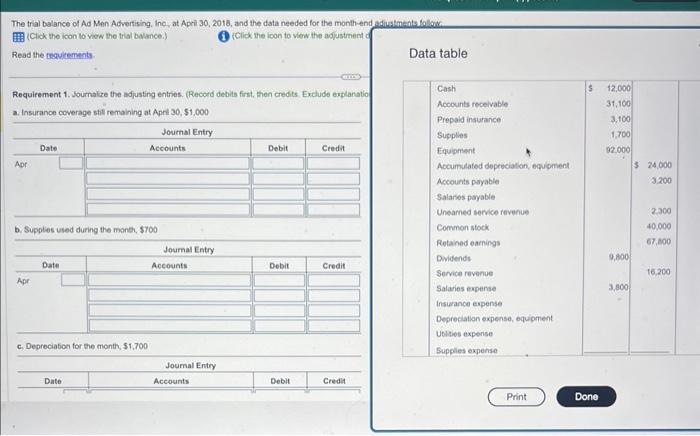Close data table with Done button
The height and width of the screenshot is (436, 700).
tap(586, 397)
